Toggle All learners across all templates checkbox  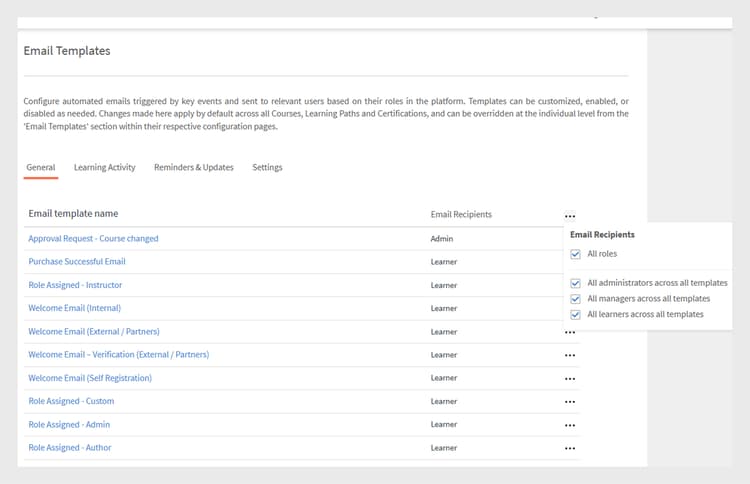[575, 314]
